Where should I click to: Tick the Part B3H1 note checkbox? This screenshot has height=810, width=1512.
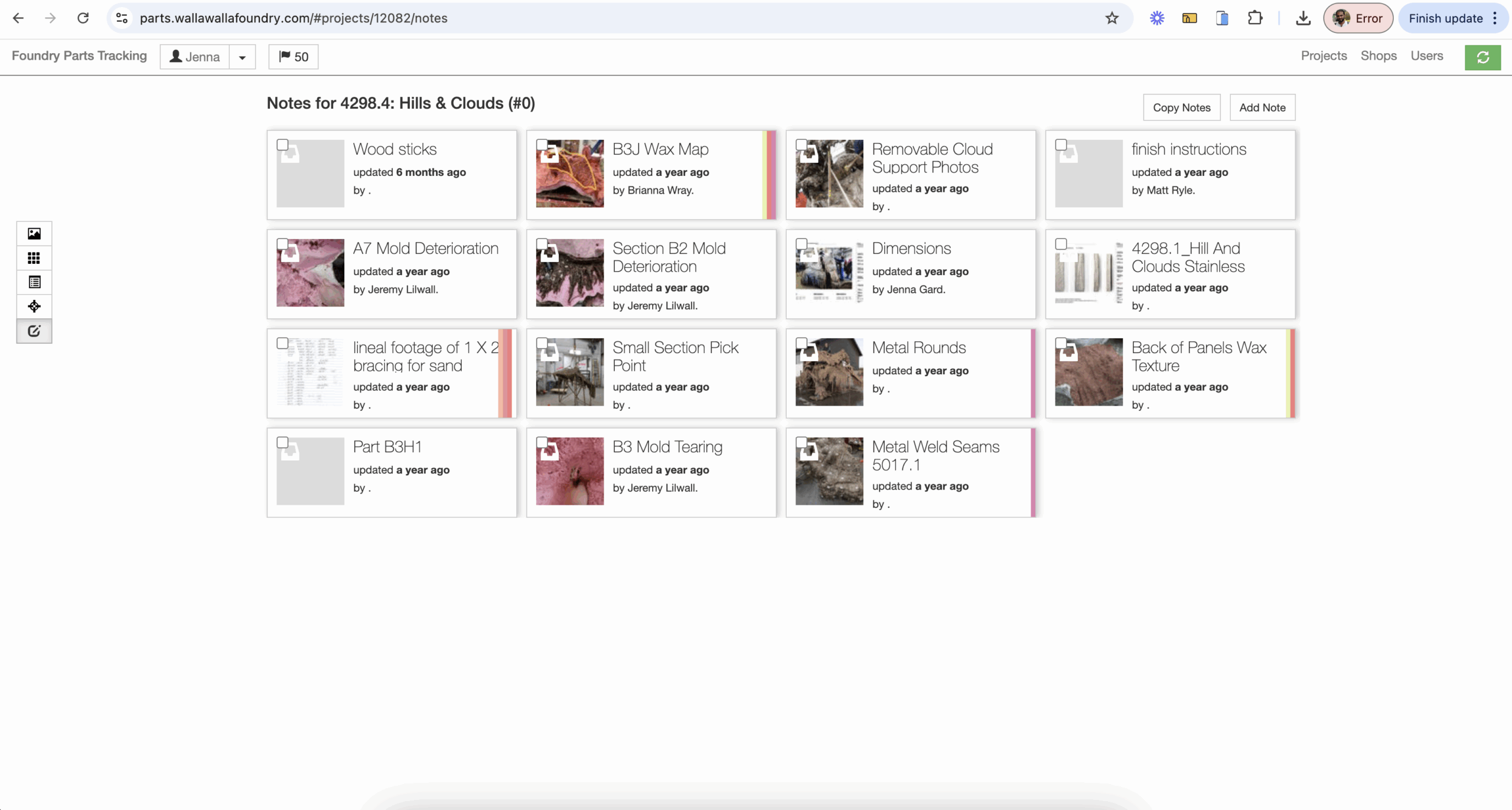(282, 442)
